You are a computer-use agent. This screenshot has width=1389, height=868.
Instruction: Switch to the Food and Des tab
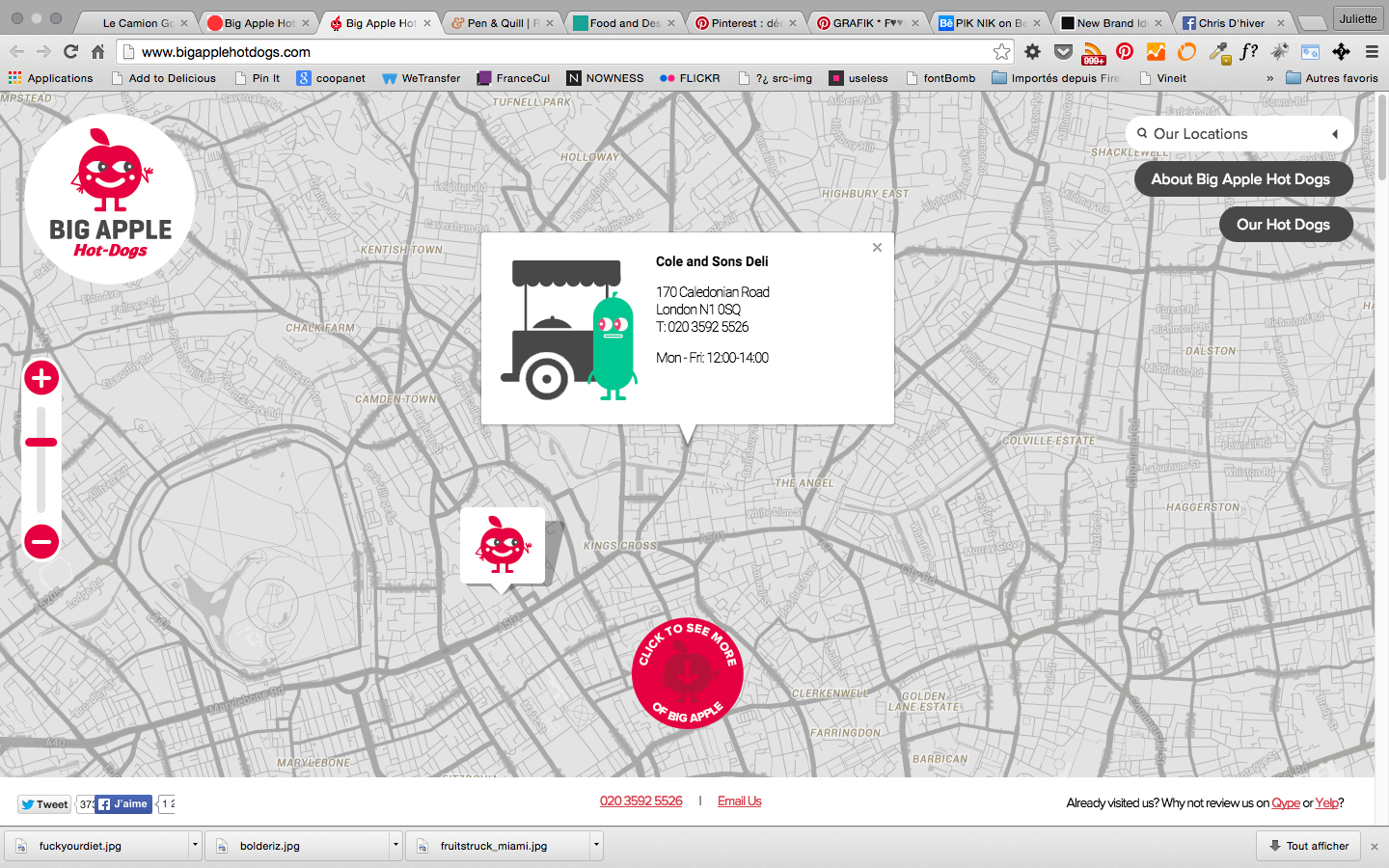click(x=623, y=23)
